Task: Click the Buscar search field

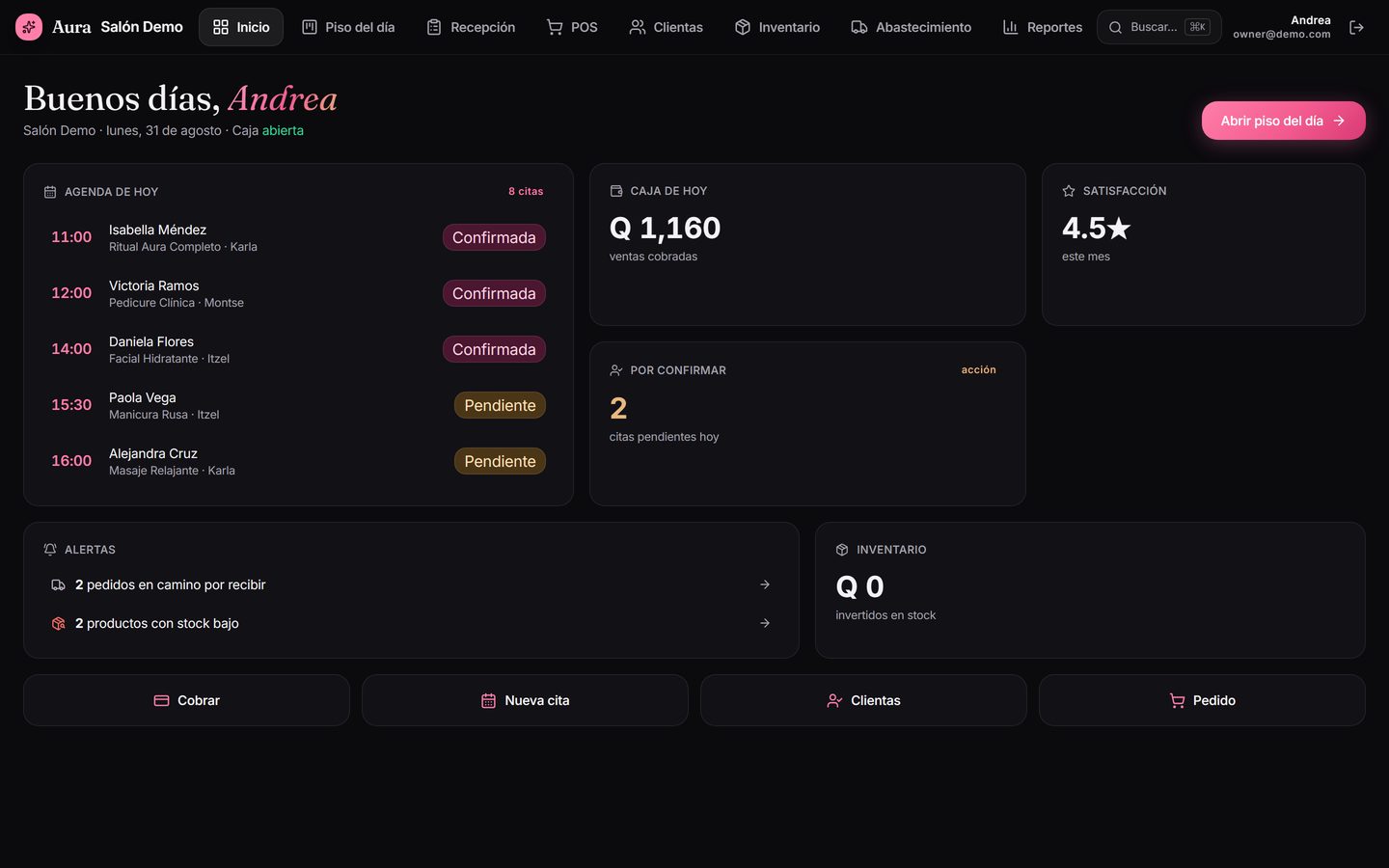Action: point(1158,27)
